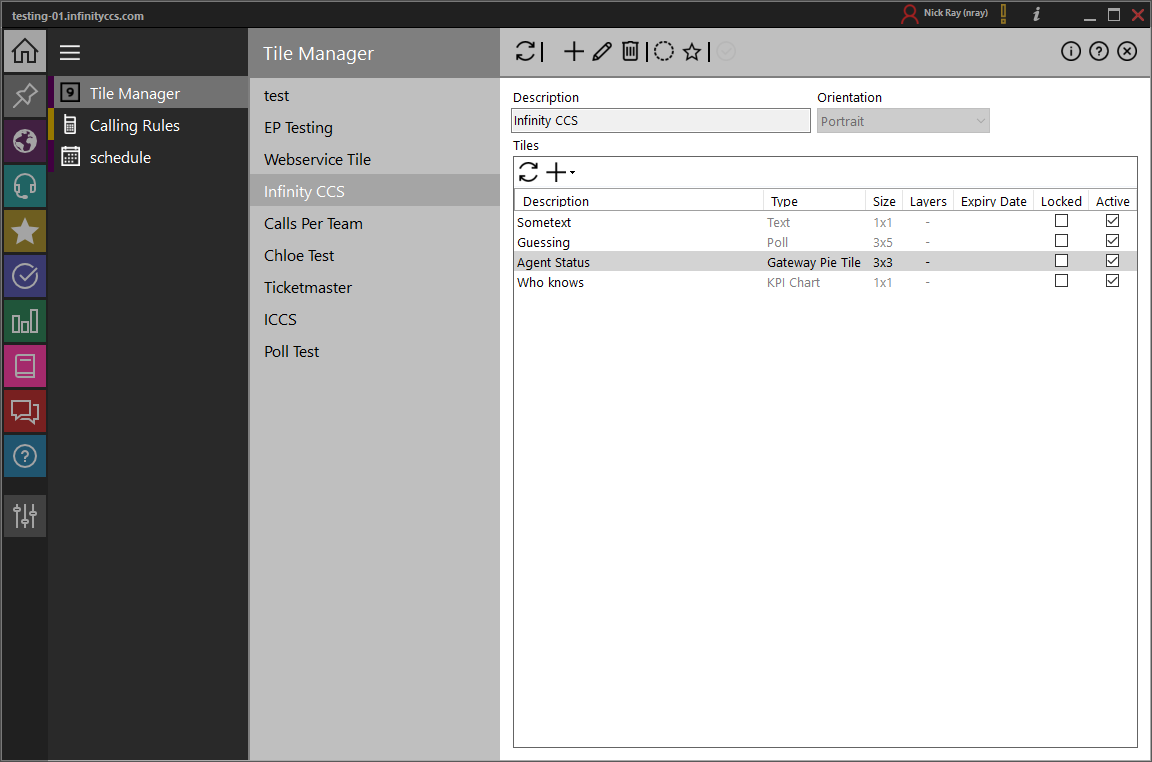1152x762 pixels.
Task: Select the test layout
Action: click(375, 96)
